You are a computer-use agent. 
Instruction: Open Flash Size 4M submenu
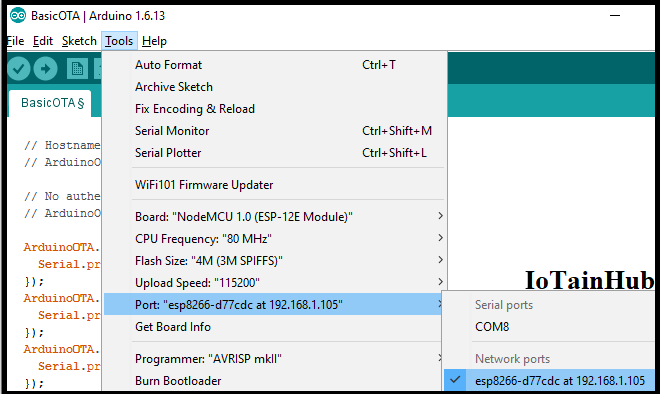[274, 261]
